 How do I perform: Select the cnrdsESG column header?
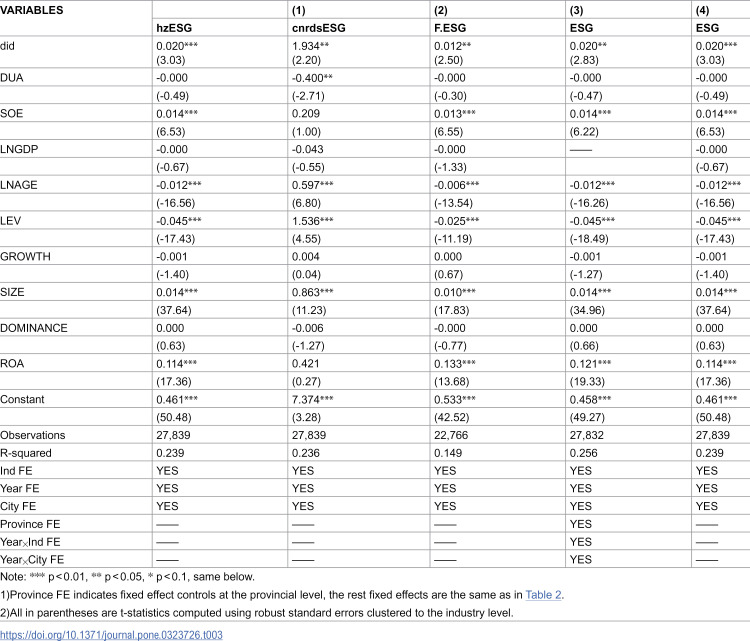pos(319,28)
